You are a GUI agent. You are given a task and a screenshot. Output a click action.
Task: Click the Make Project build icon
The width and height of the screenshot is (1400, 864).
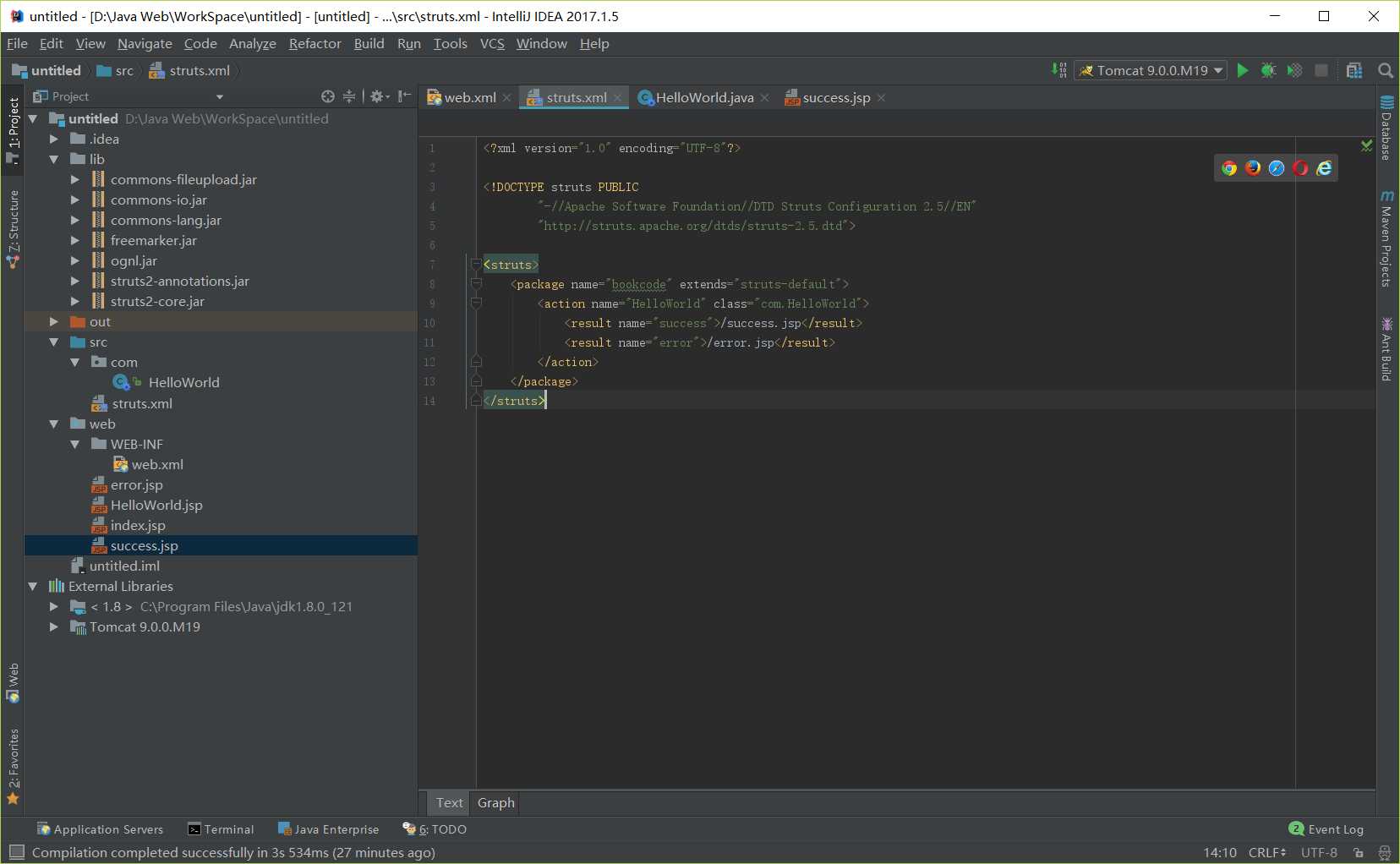pos(1059,71)
